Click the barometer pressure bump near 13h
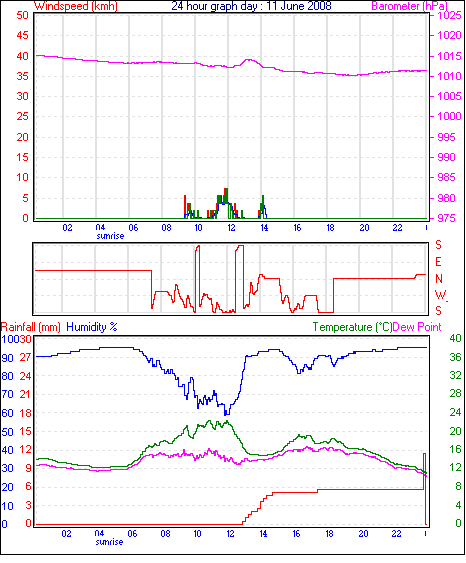 point(249,62)
